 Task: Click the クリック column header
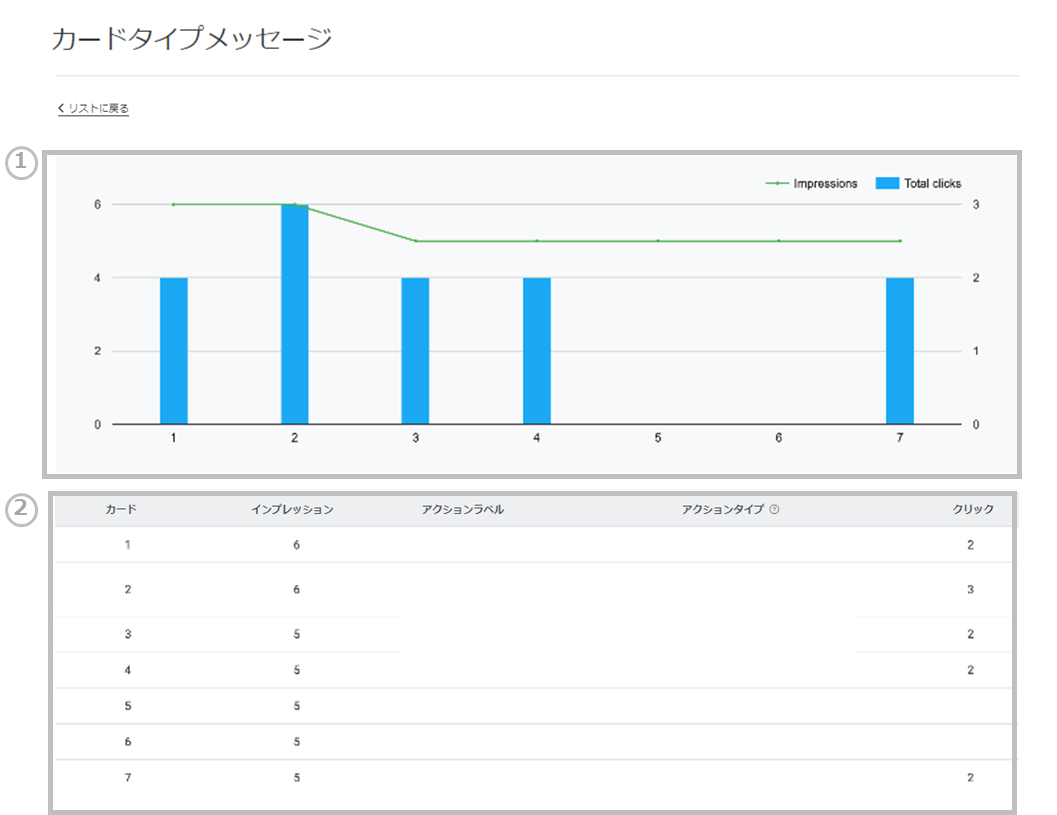(972, 510)
